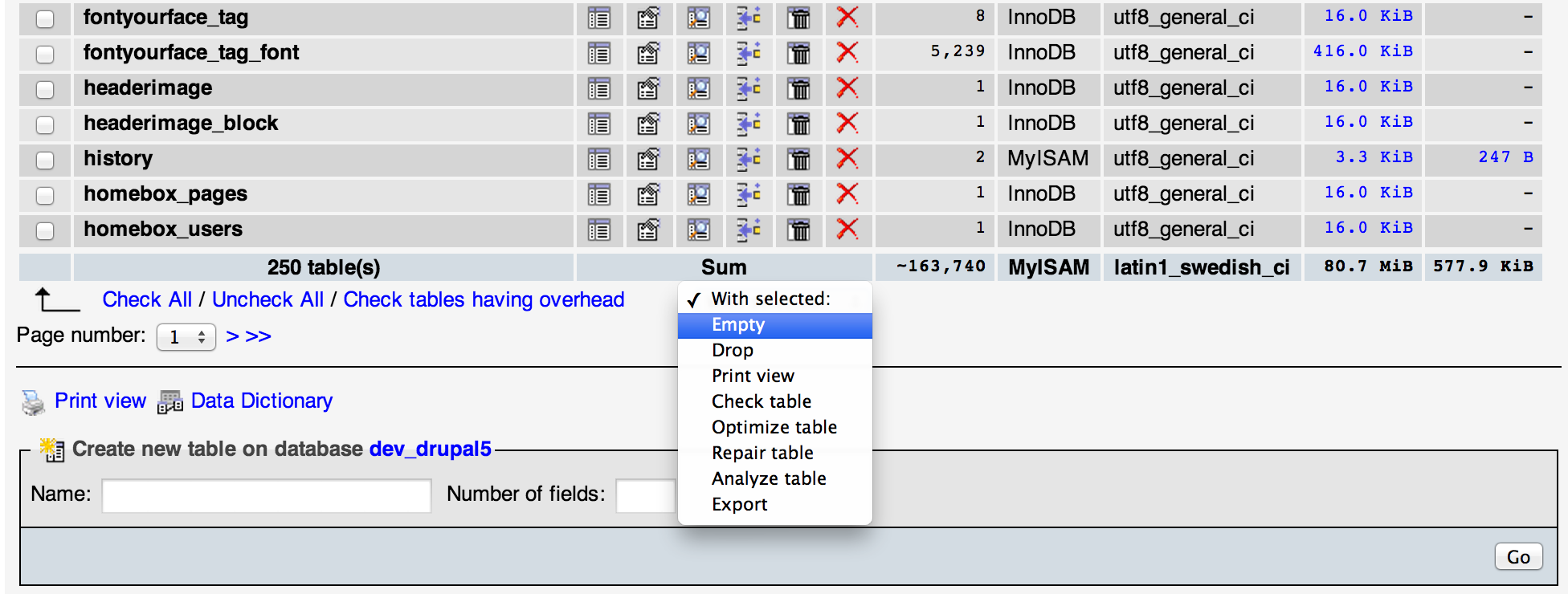Choose Empty in the with-selected menu

pyautogui.click(x=737, y=325)
